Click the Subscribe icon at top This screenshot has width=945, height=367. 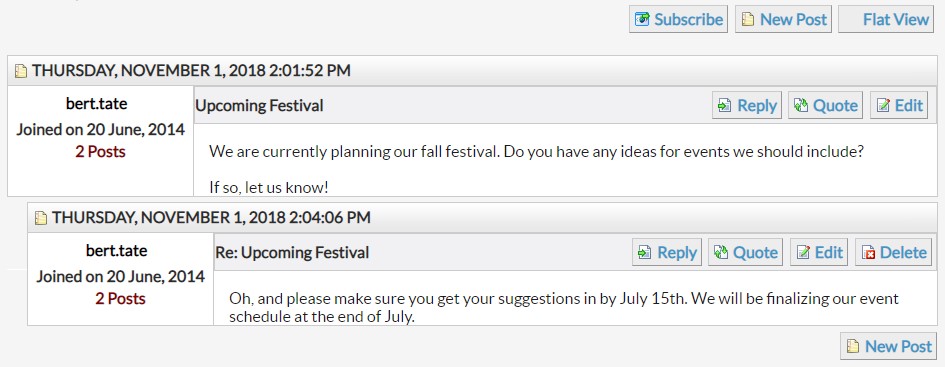click(642, 19)
